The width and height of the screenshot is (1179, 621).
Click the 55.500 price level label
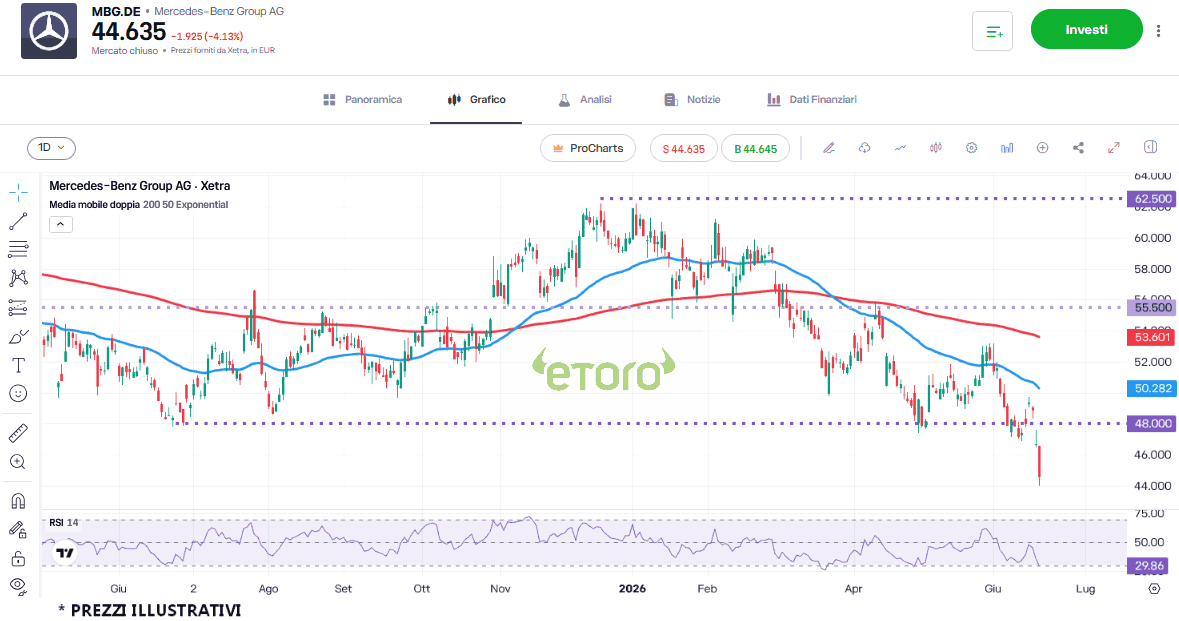coord(1152,307)
